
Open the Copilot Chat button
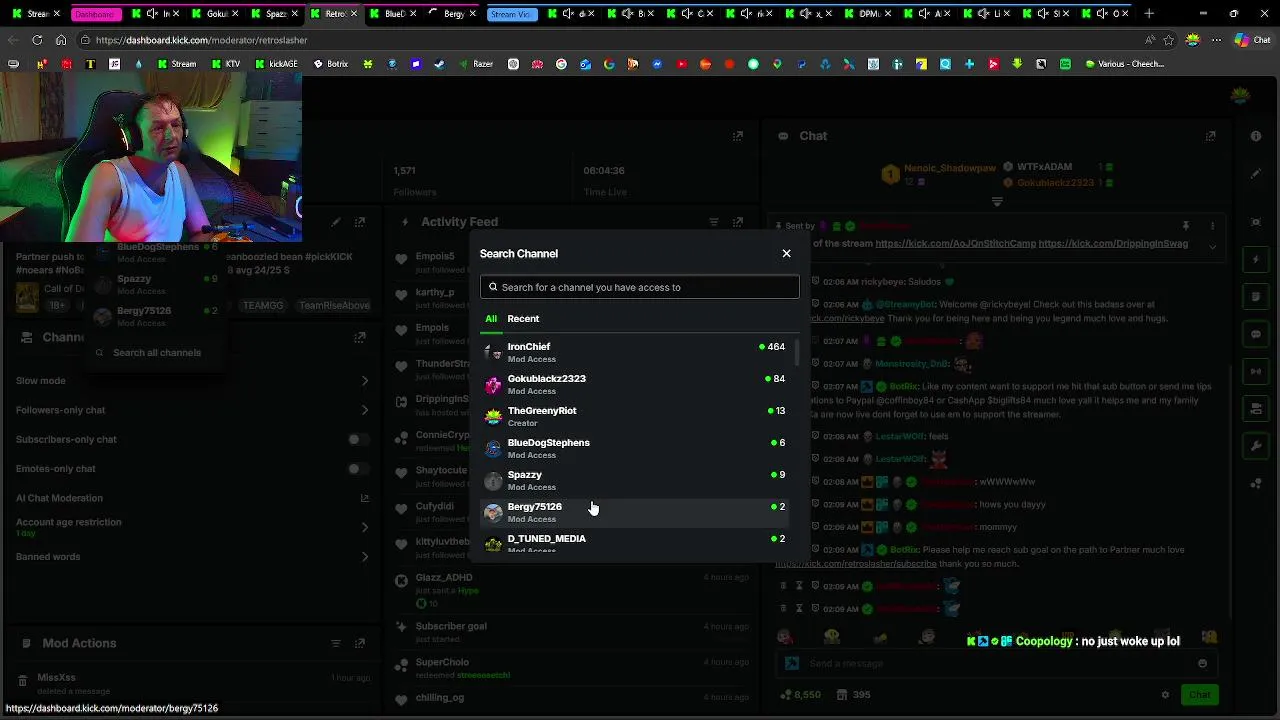pos(1252,40)
